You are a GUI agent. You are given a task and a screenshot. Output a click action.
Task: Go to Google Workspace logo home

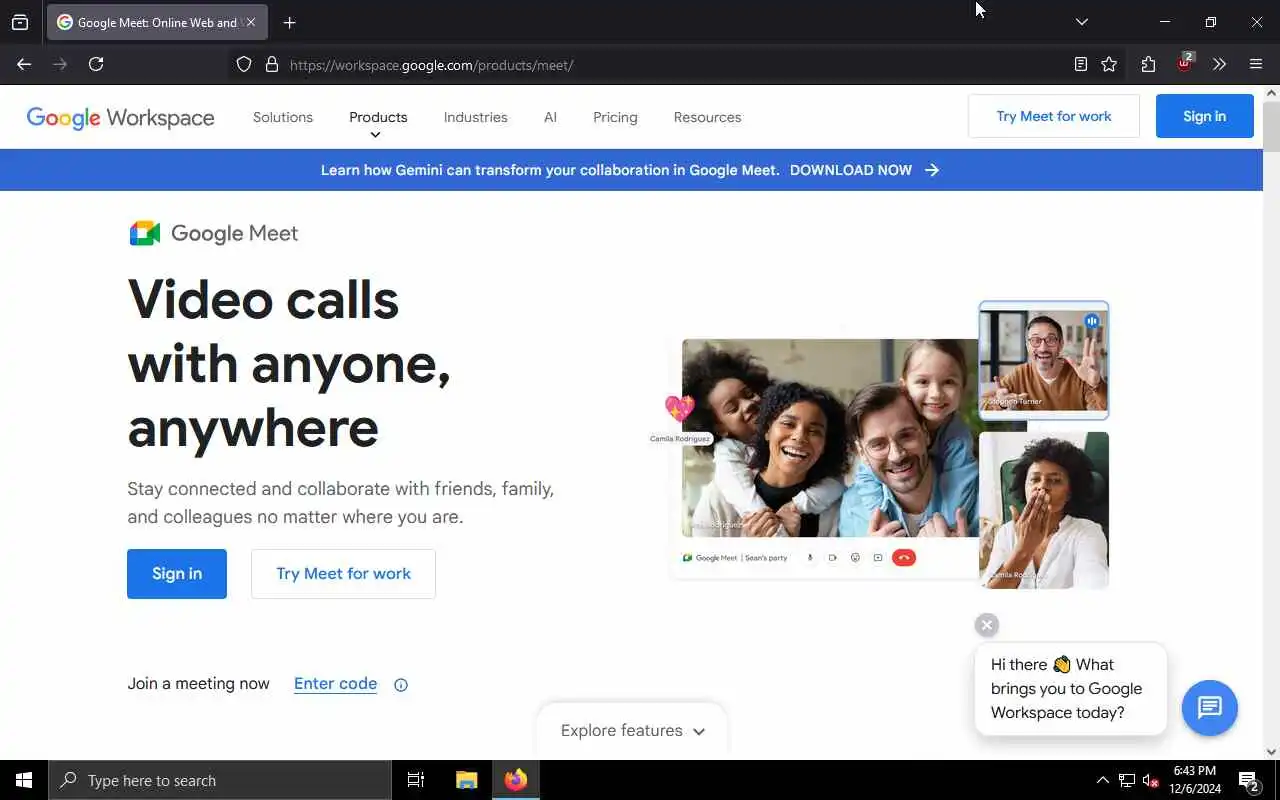120,117
